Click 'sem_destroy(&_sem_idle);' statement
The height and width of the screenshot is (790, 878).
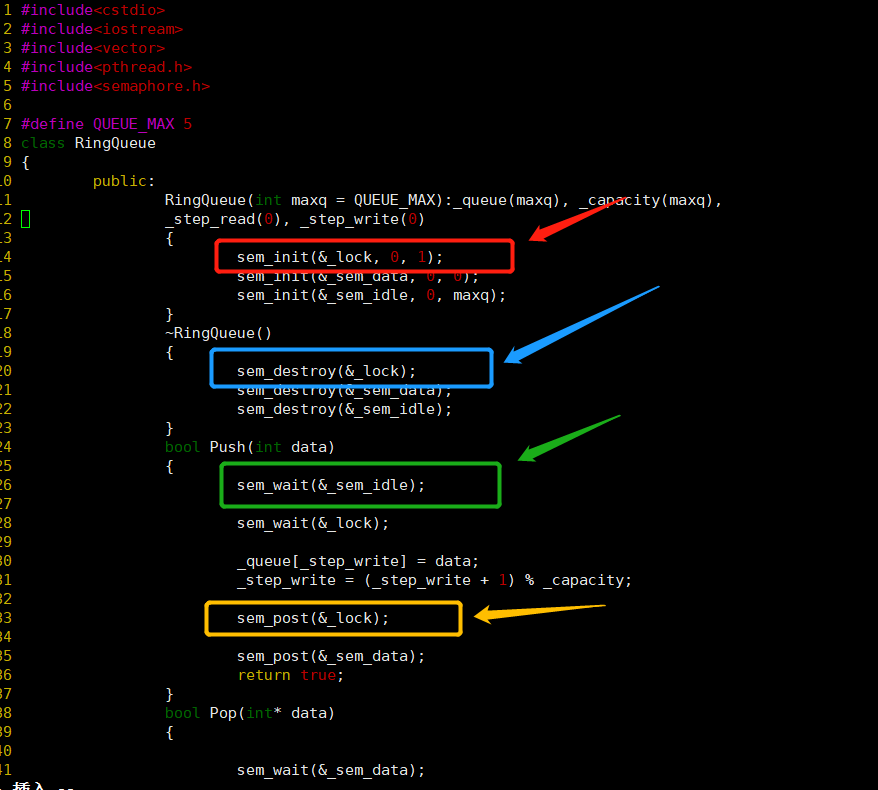pos(344,409)
